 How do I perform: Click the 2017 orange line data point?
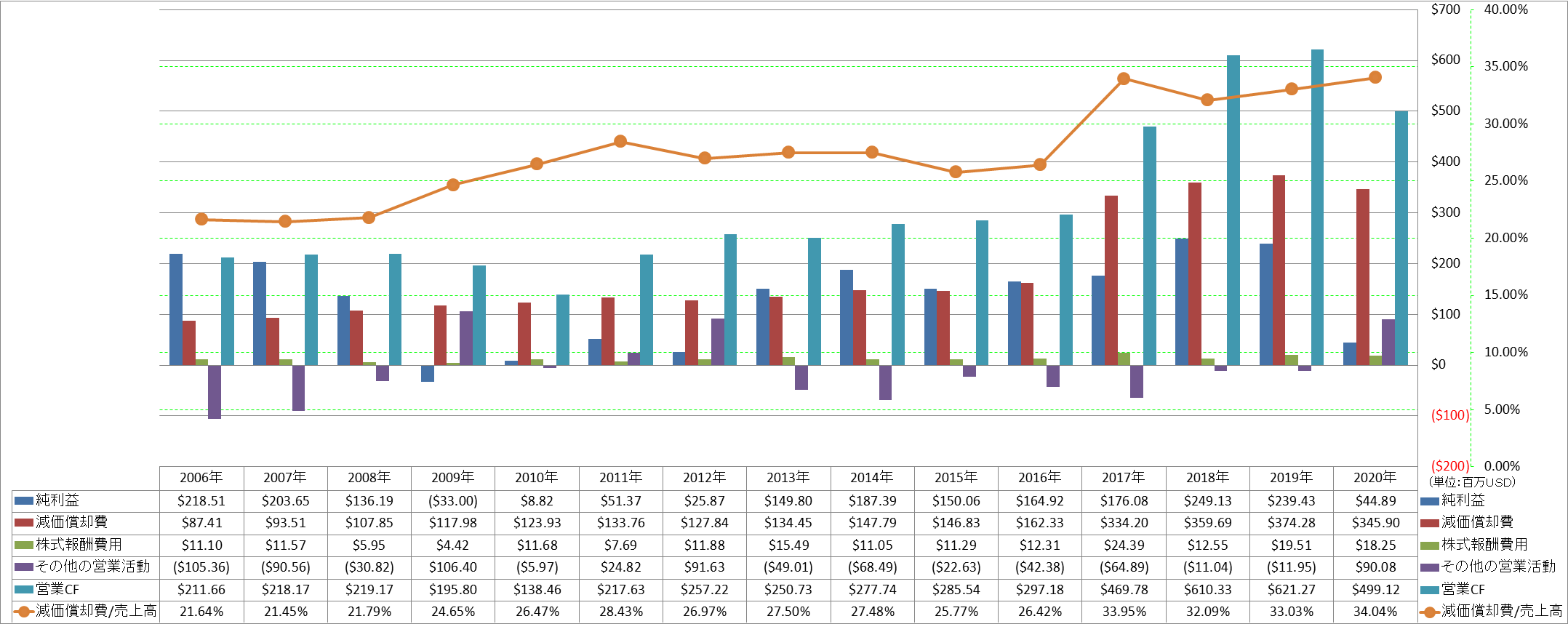[1124, 79]
